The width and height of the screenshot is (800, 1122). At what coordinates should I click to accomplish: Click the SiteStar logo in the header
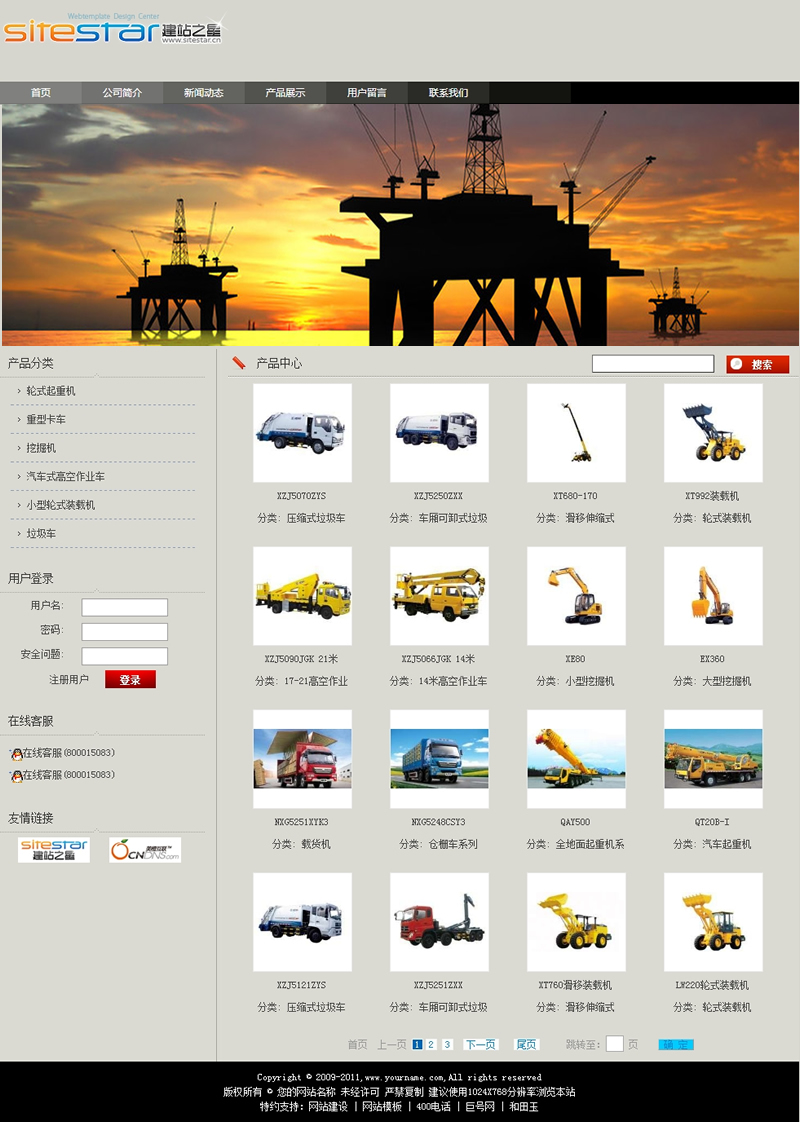[115, 31]
